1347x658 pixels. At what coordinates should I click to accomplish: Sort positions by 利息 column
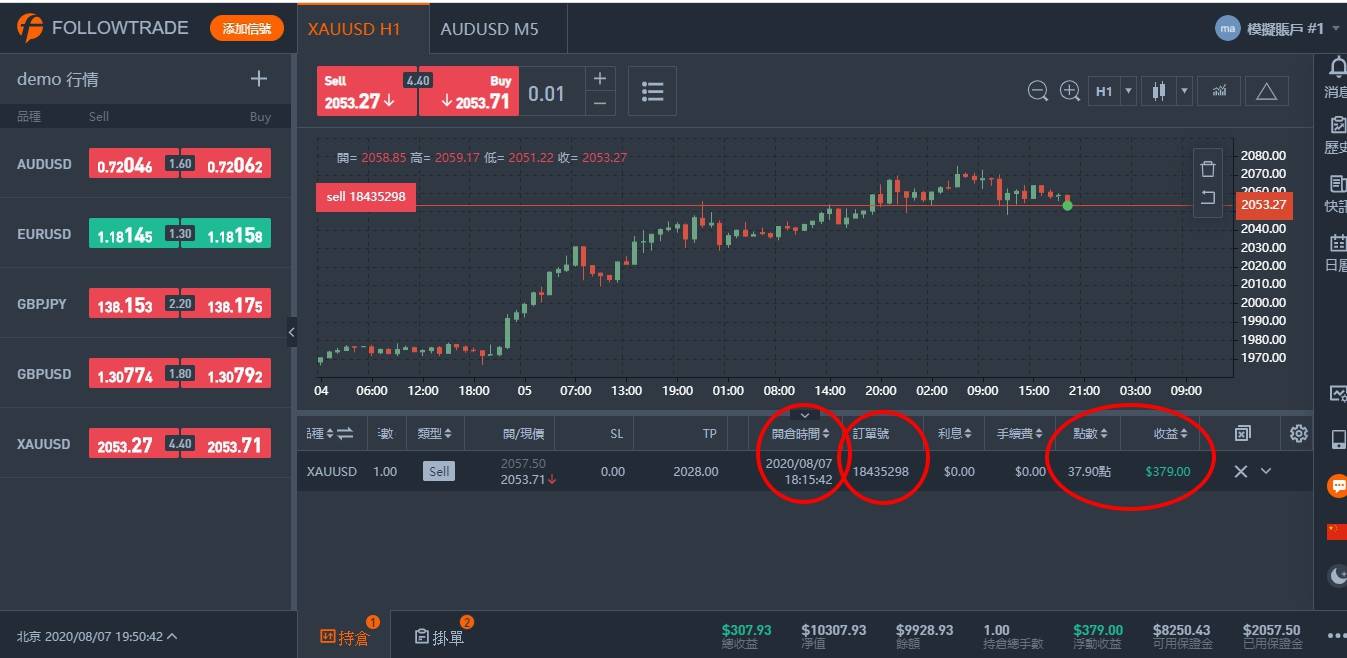[955, 434]
